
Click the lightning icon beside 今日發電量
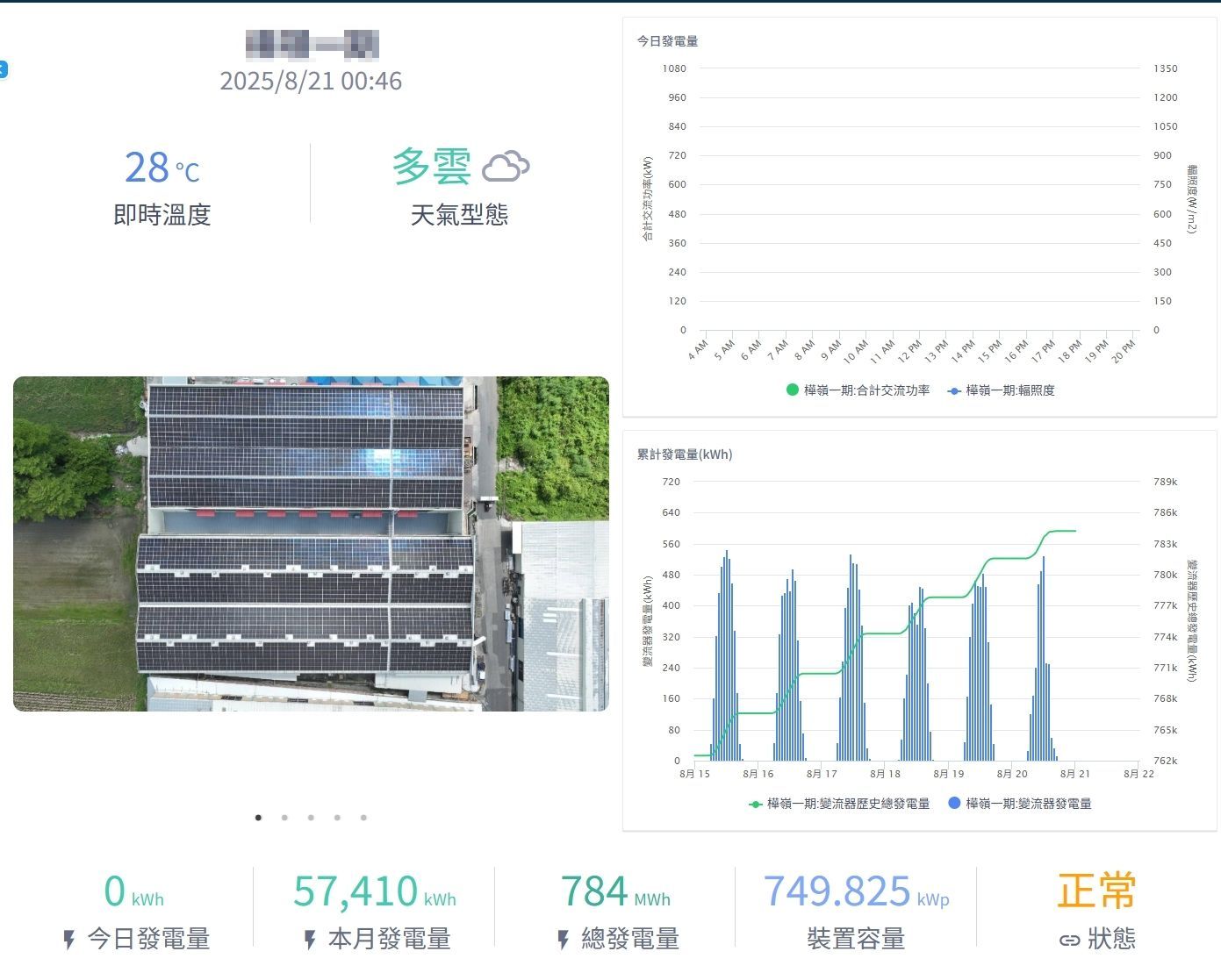(69, 941)
